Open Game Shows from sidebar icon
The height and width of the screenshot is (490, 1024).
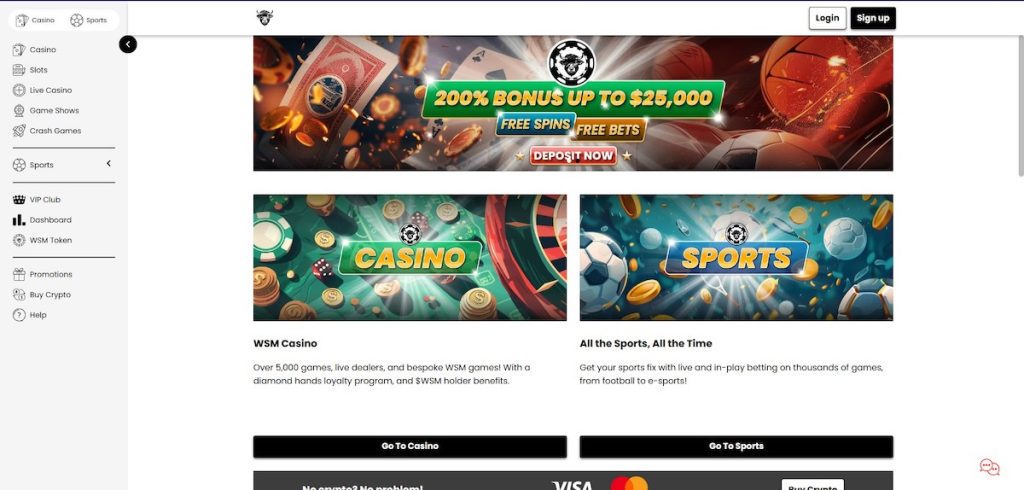click(x=19, y=110)
